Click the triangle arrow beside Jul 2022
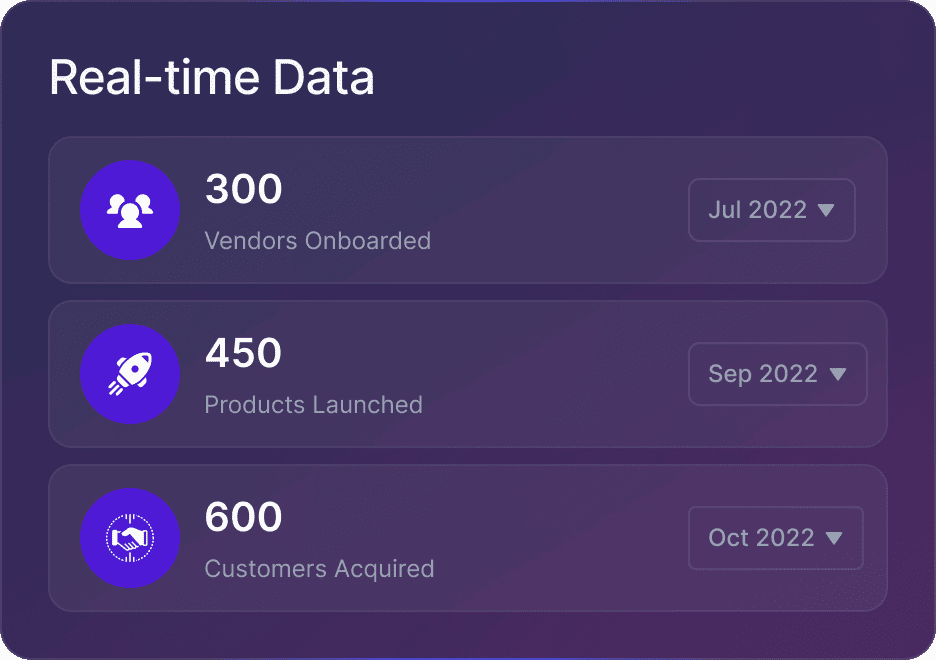Image resolution: width=936 pixels, height=660 pixels. pyautogui.click(x=826, y=210)
